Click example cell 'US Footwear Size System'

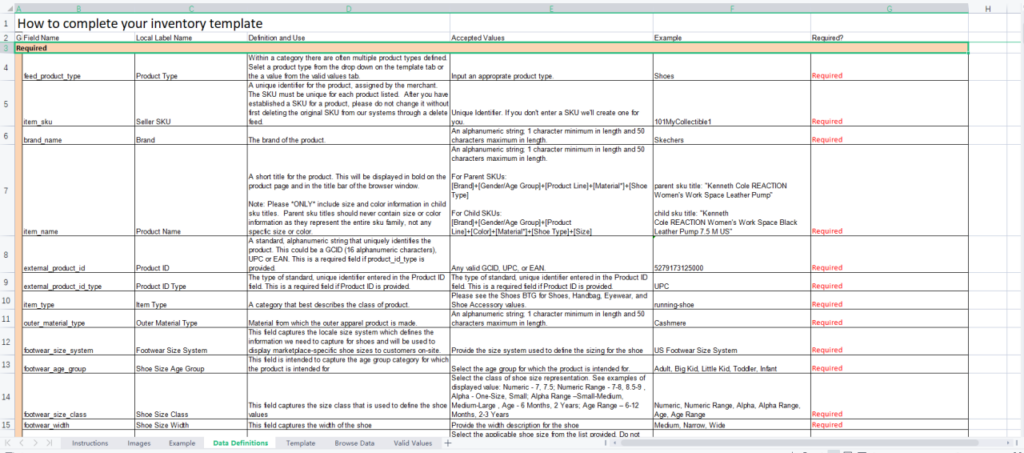[x=731, y=341]
